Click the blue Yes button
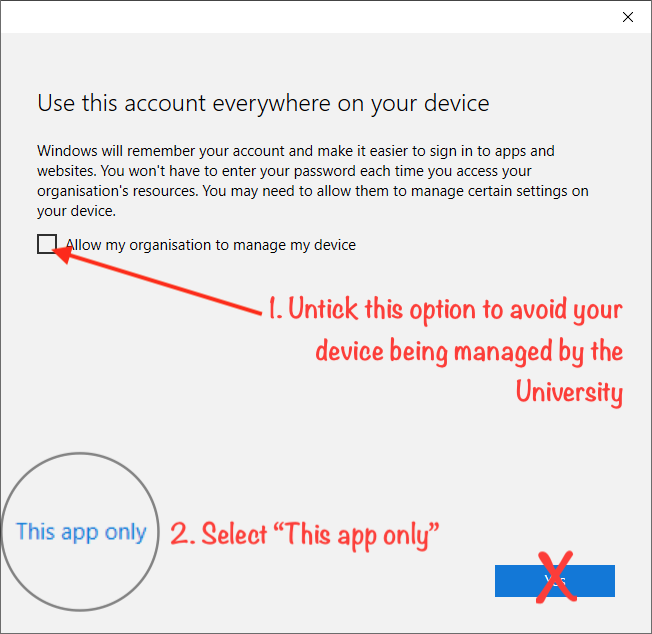Viewport: 652px width, 634px height. [x=554, y=580]
